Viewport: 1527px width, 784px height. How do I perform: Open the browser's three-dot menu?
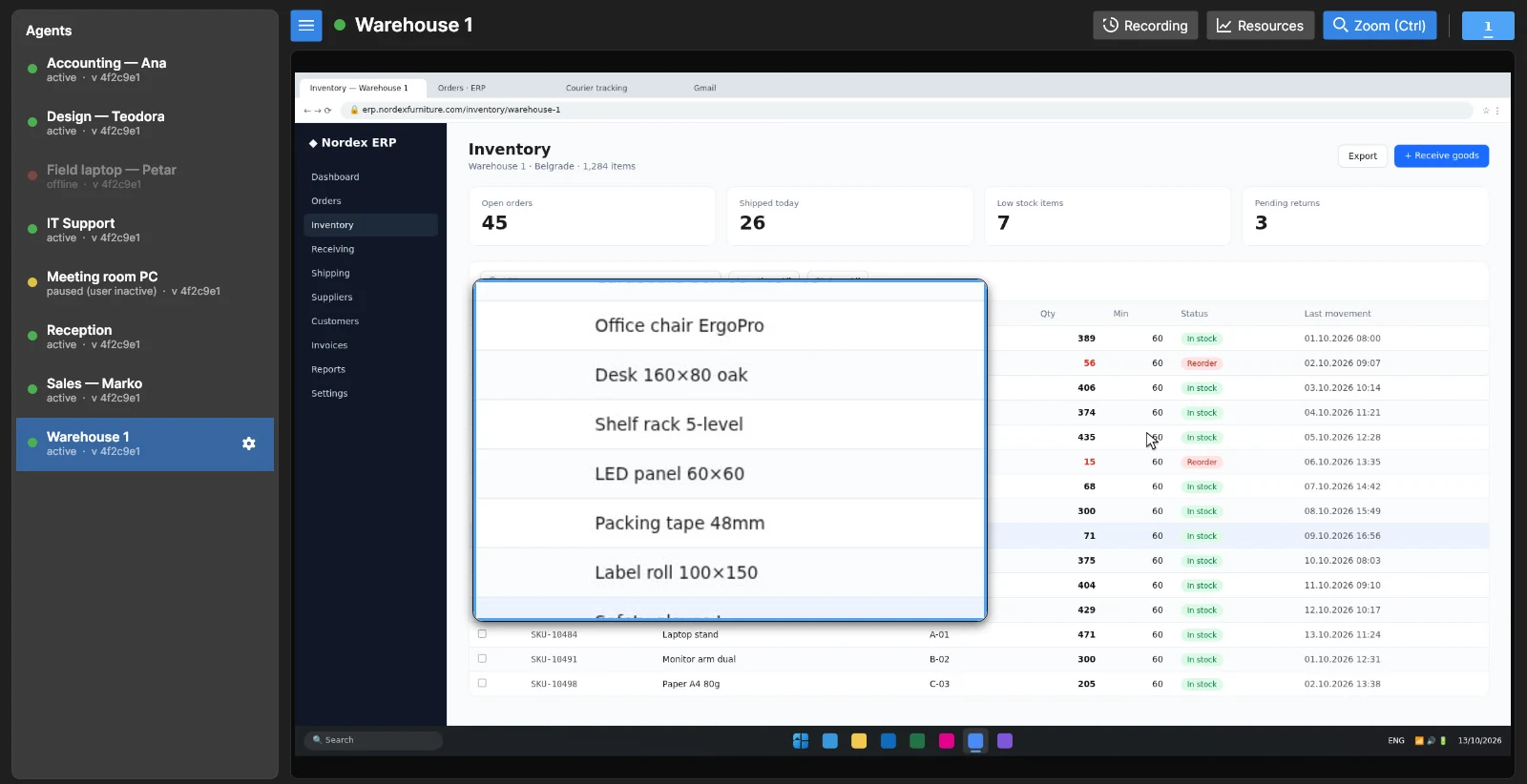tap(1496, 111)
